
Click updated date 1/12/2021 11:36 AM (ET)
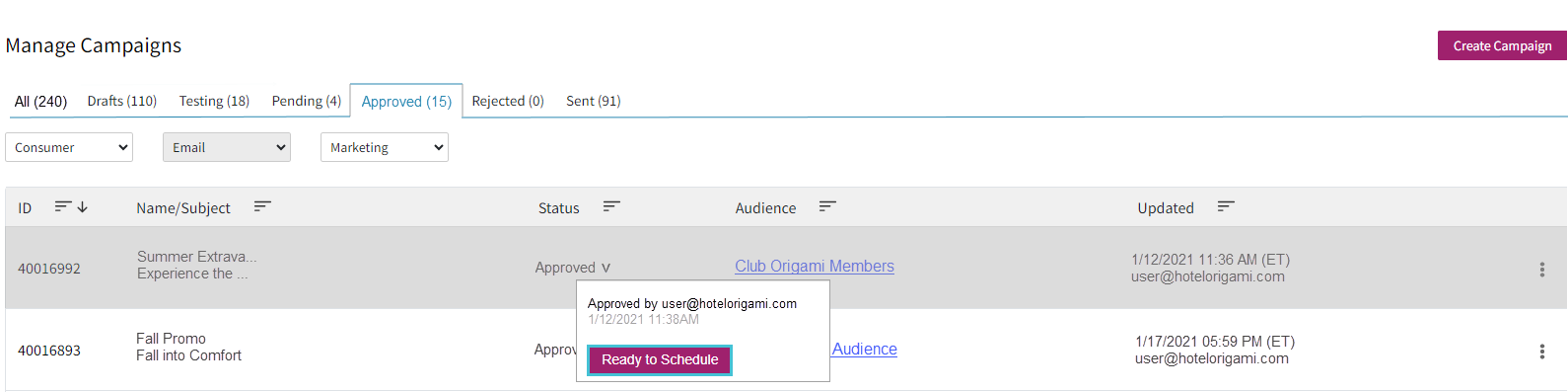point(1211,260)
